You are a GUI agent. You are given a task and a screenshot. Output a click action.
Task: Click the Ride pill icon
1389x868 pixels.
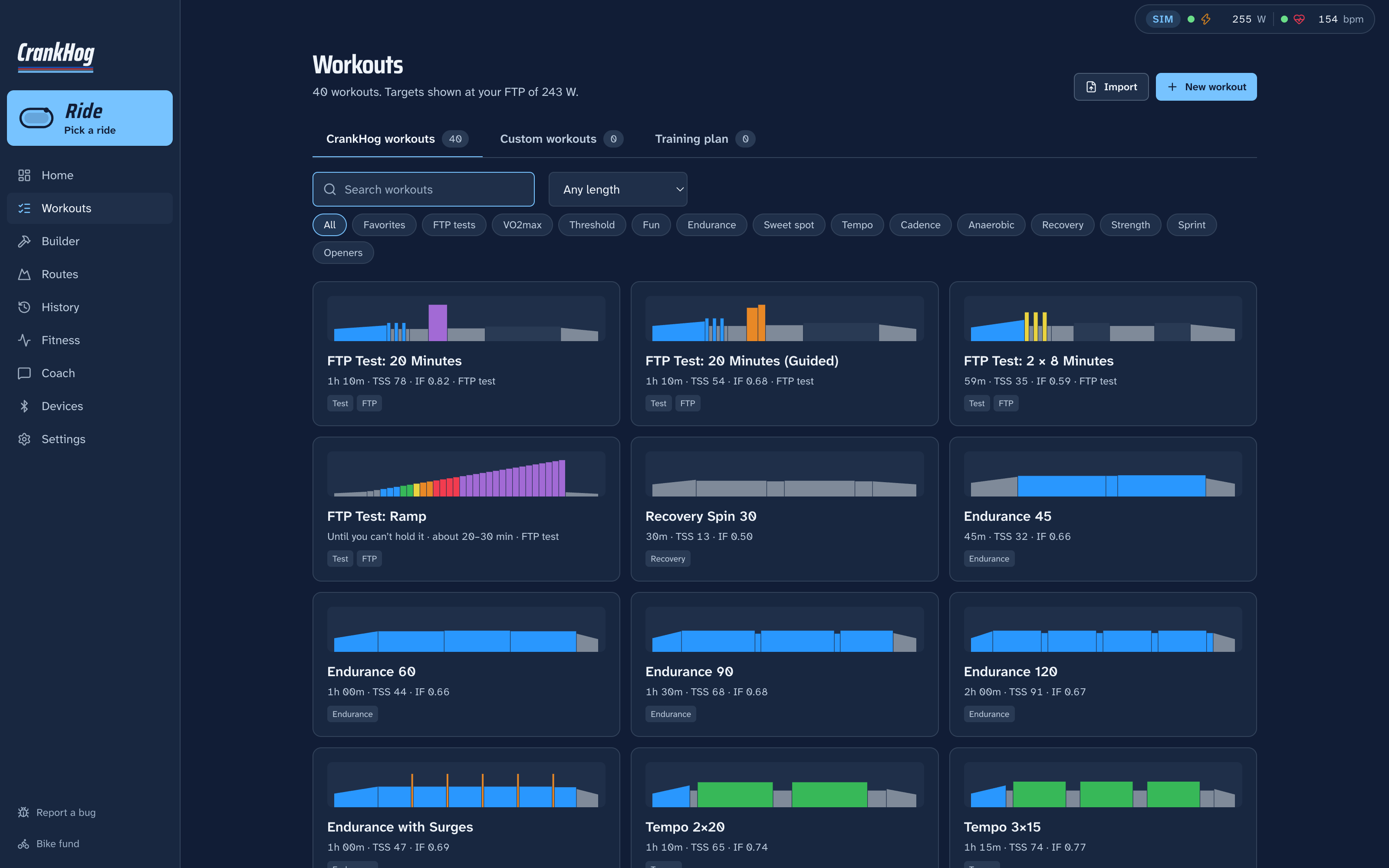tap(36, 118)
